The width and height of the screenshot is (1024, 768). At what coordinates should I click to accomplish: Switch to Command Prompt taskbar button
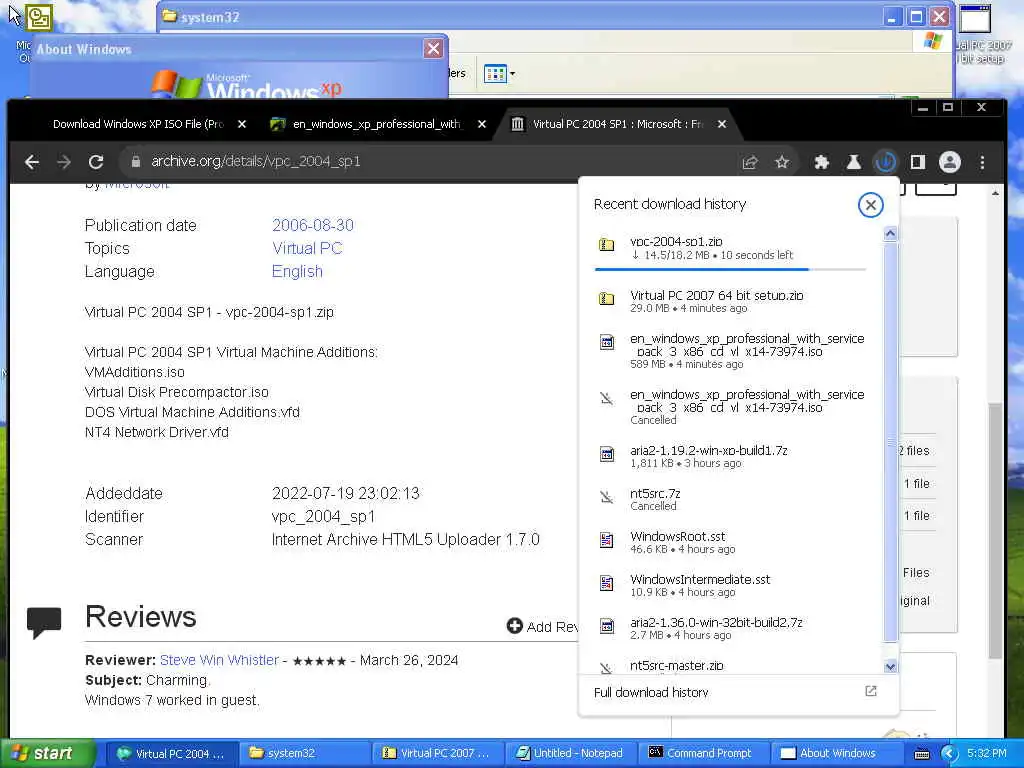tap(703, 754)
